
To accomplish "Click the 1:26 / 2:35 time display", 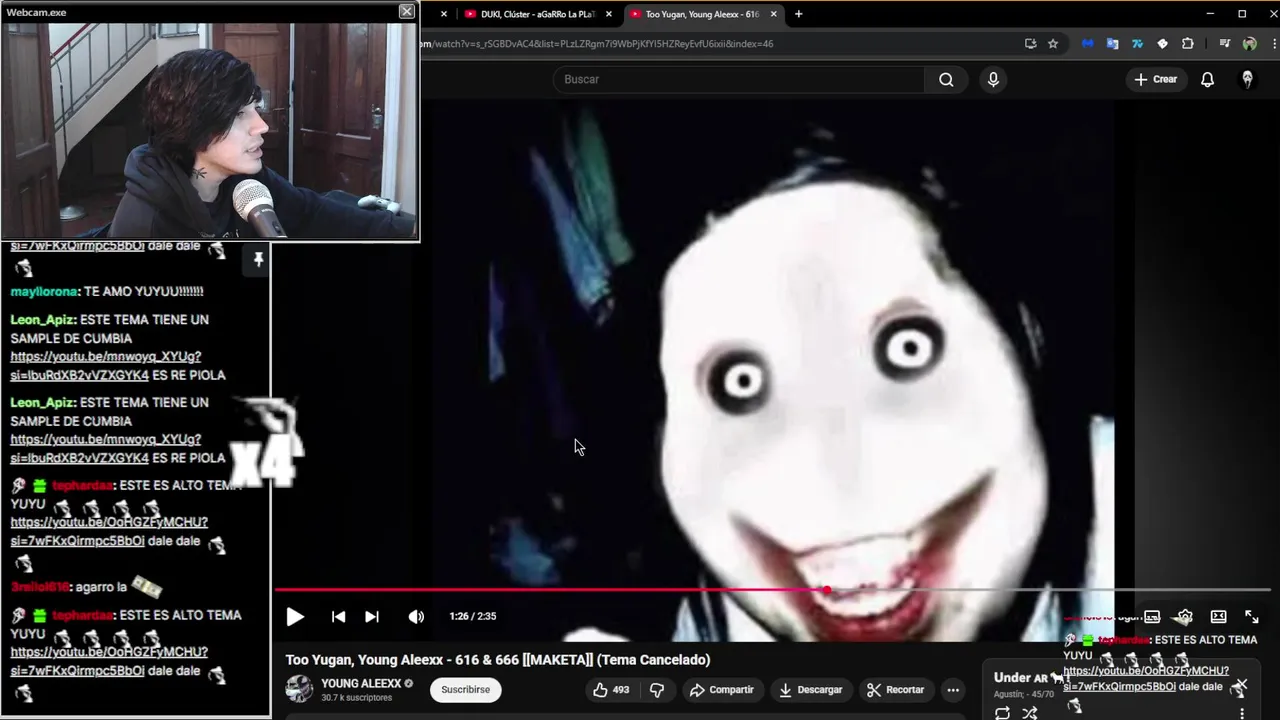I will 473,617.
